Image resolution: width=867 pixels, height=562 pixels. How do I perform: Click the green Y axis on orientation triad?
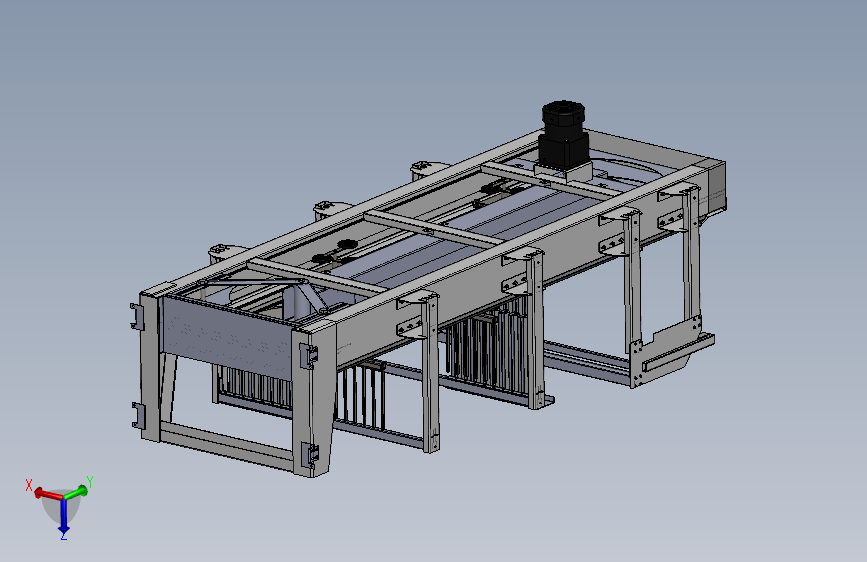point(76,491)
